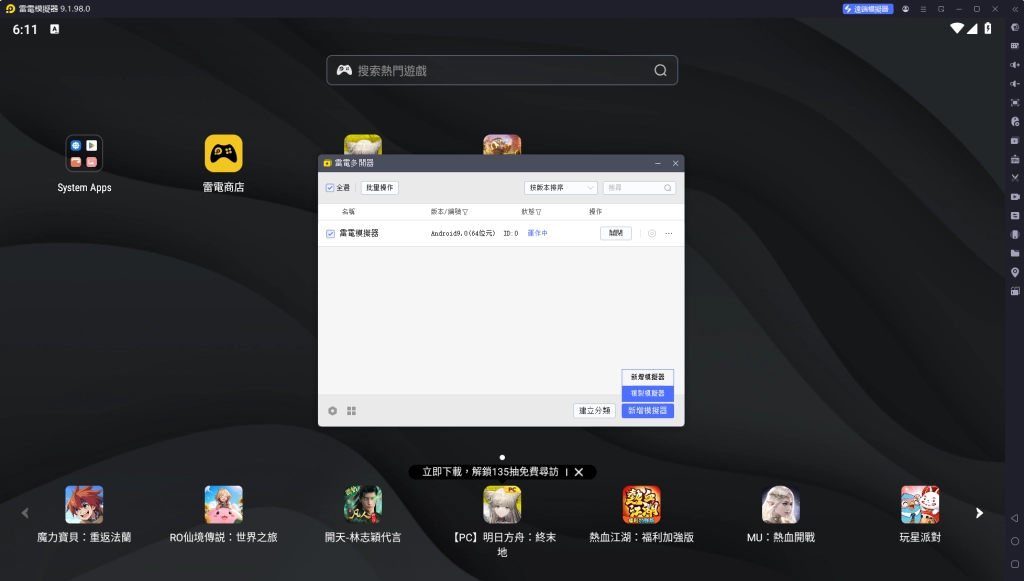Expand the sort-by-version dropdown

[x=561, y=188]
